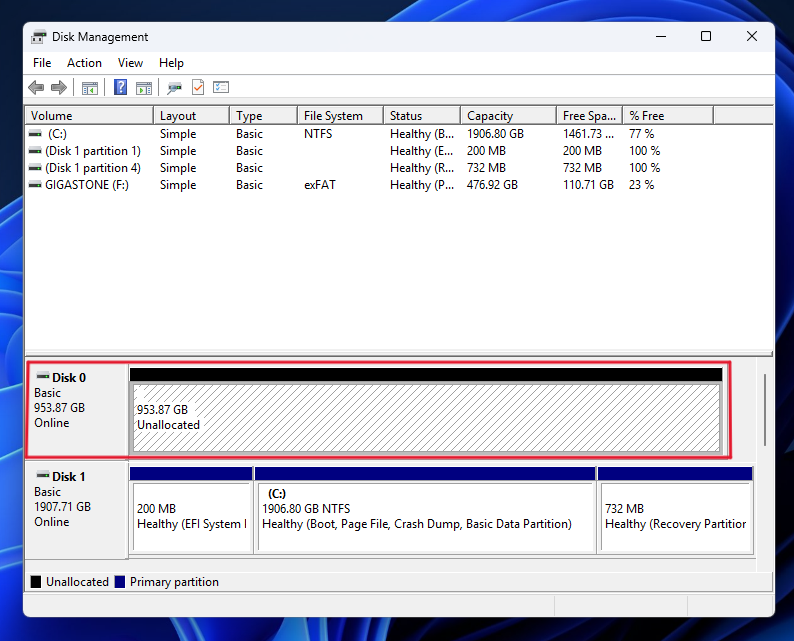Toggle the Show/Hide Console Tree icon
Viewport: 794px width, 641px height.
point(90,88)
